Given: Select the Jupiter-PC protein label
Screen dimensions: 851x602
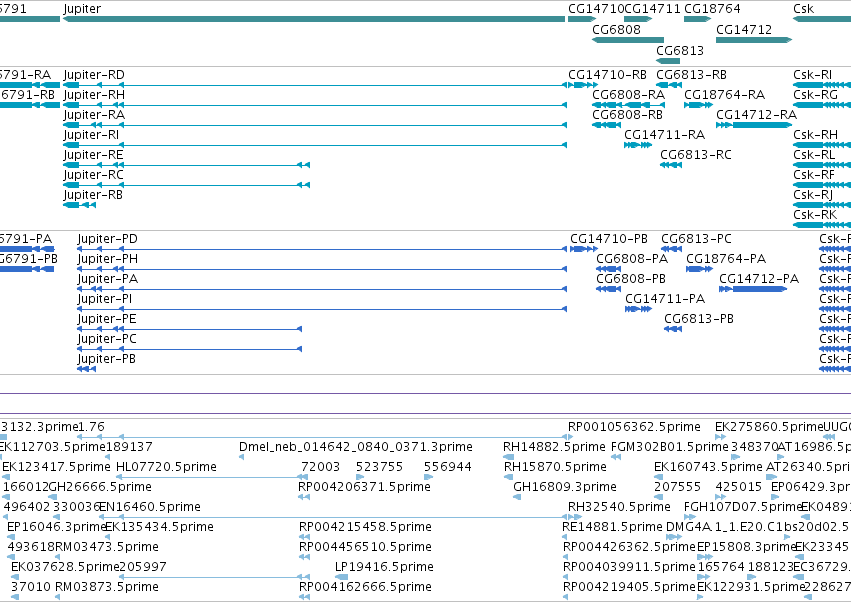Looking at the screenshot, I should (x=107, y=339).
